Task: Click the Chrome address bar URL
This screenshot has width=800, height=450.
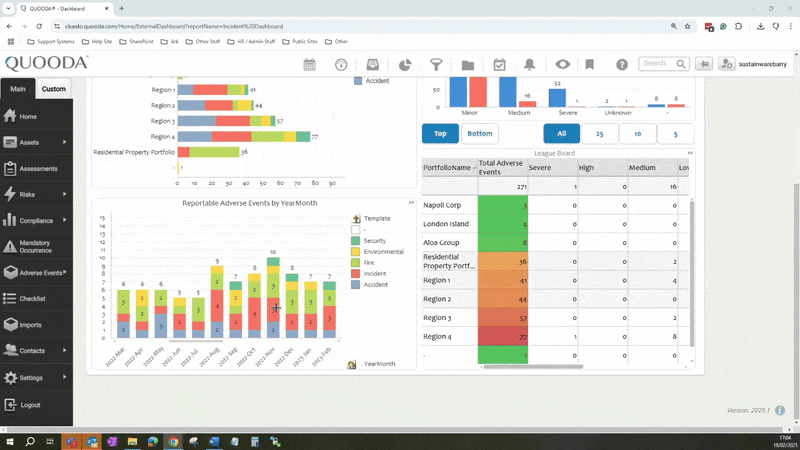Action: pyautogui.click(x=173, y=26)
